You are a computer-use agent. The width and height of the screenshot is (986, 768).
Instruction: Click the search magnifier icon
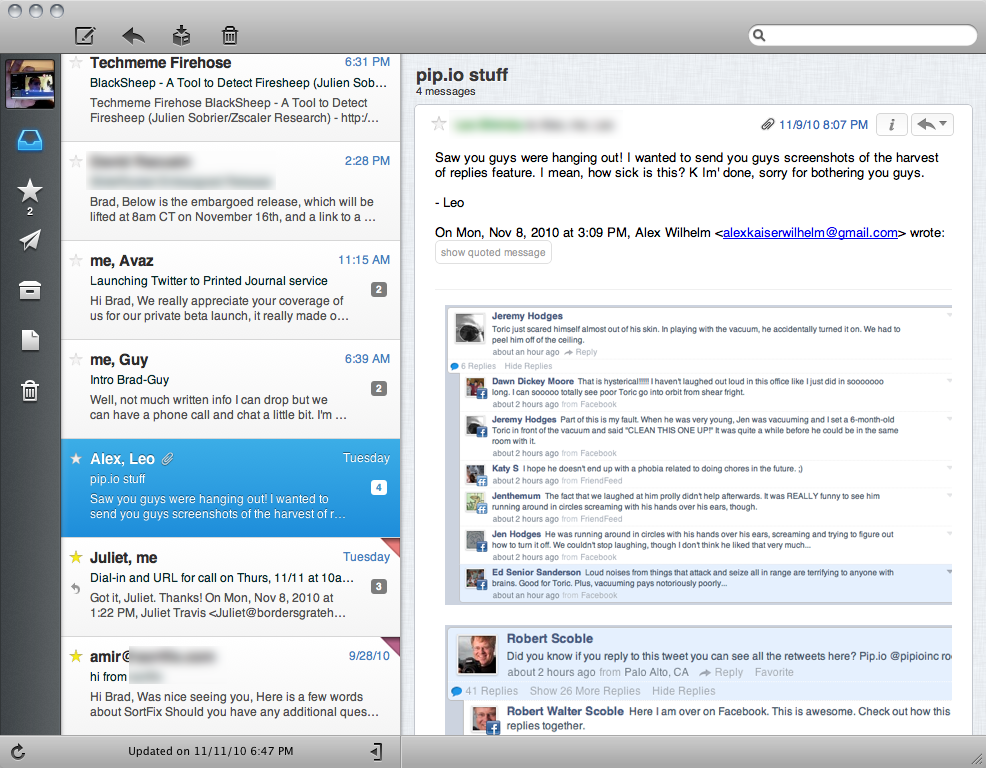[760, 35]
